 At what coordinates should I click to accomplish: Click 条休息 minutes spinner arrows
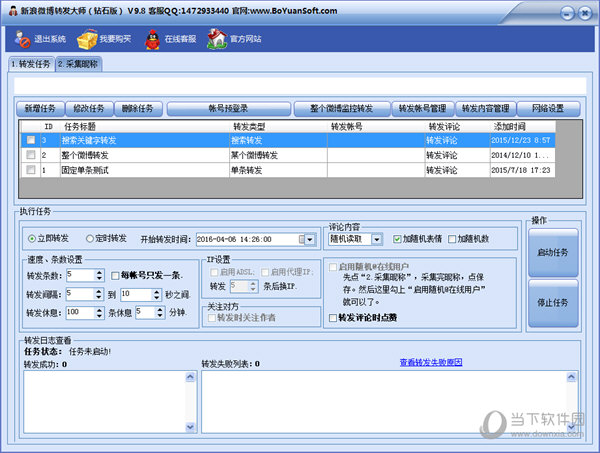[161, 313]
